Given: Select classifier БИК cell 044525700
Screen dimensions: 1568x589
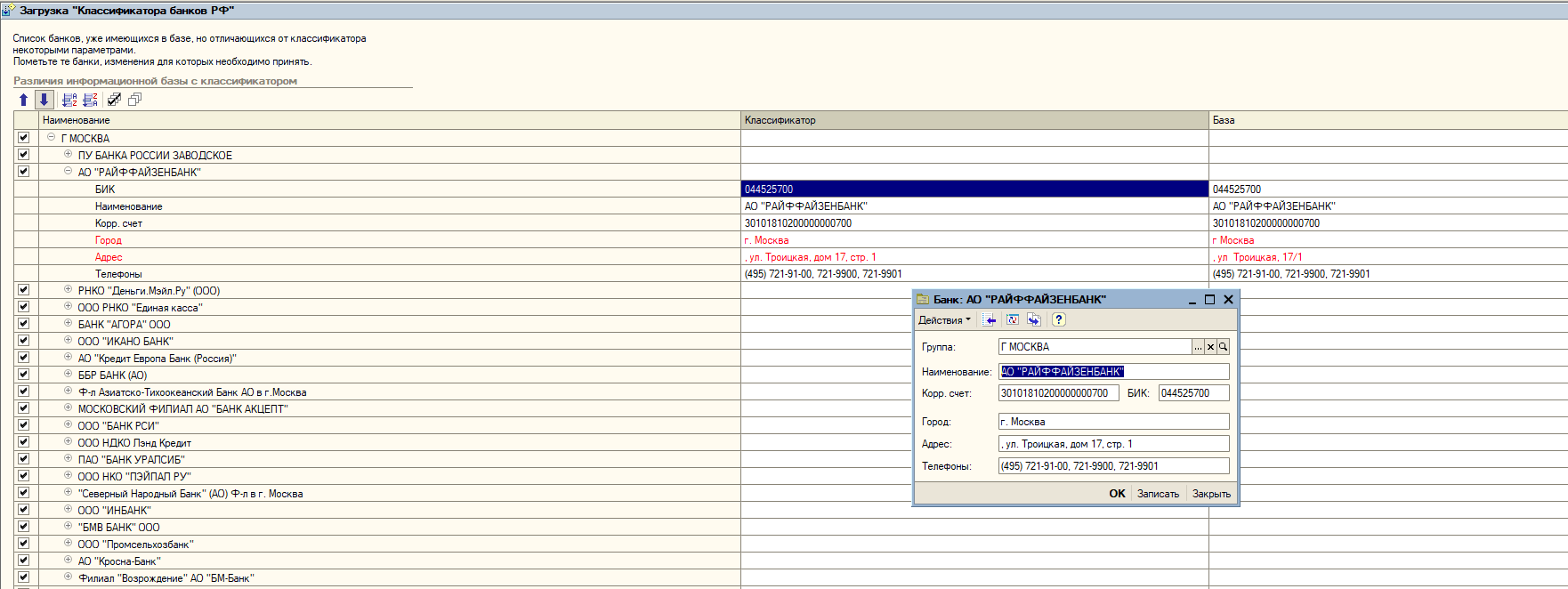Looking at the screenshot, I should [x=974, y=189].
